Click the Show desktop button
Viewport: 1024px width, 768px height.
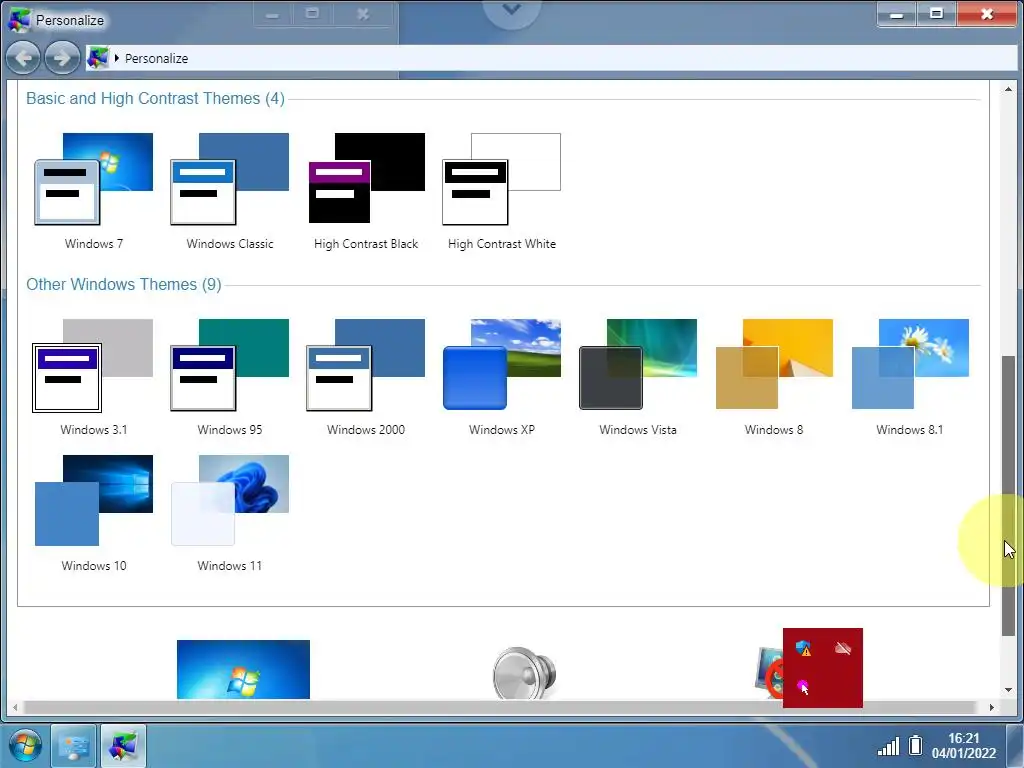(1015, 745)
